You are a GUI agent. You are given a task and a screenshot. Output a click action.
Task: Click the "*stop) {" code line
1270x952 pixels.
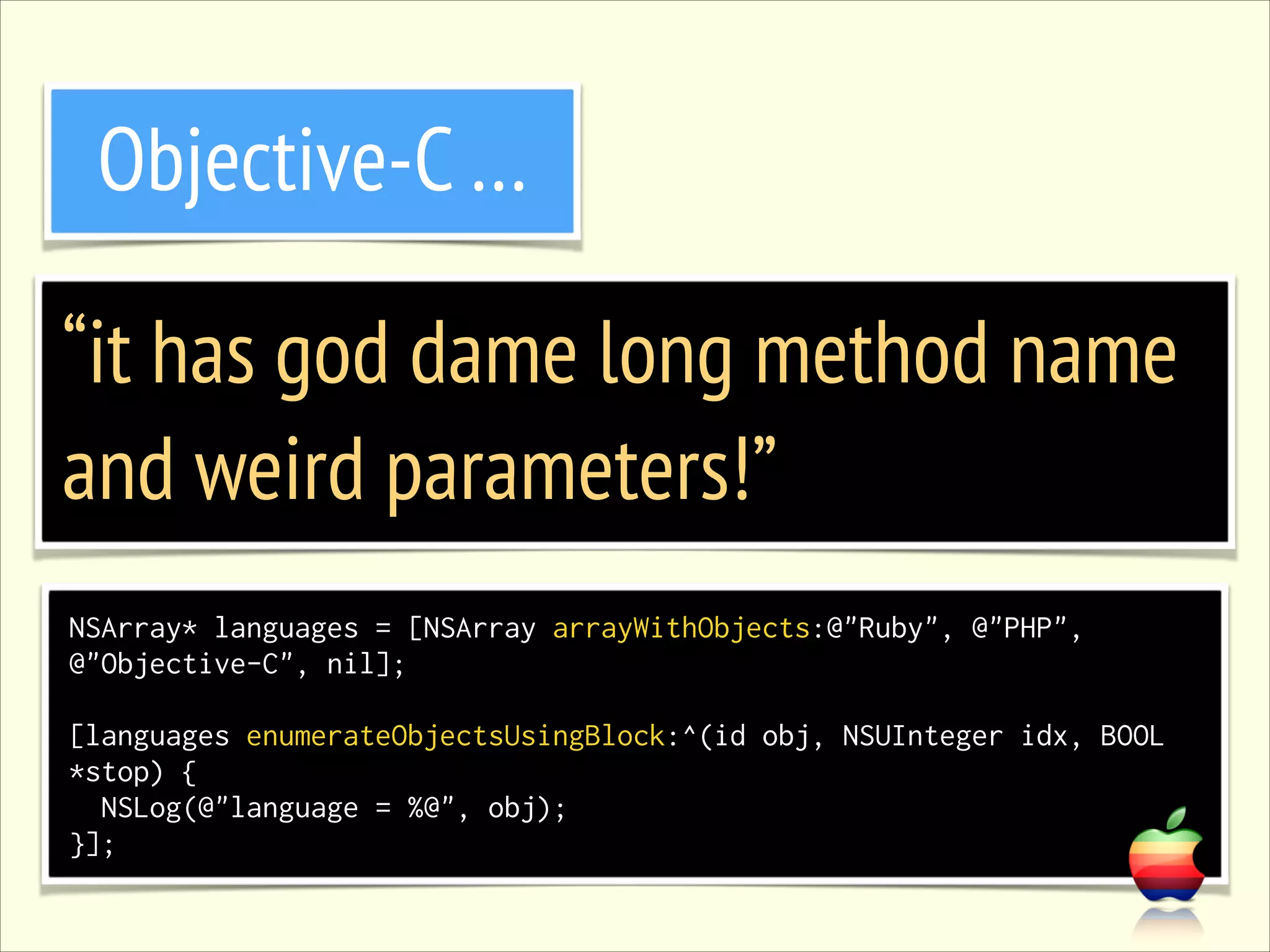(133, 772)
